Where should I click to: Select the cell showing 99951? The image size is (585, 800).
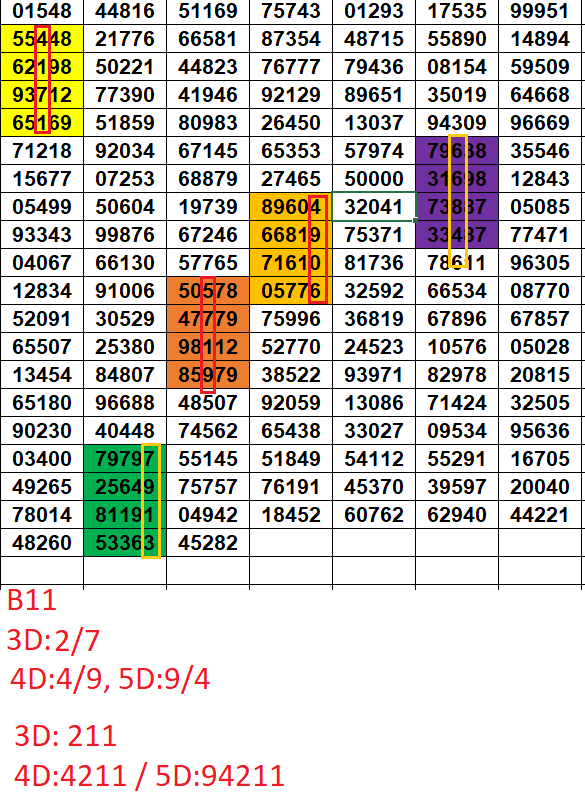pyautogui.click(x=540, y=11)
